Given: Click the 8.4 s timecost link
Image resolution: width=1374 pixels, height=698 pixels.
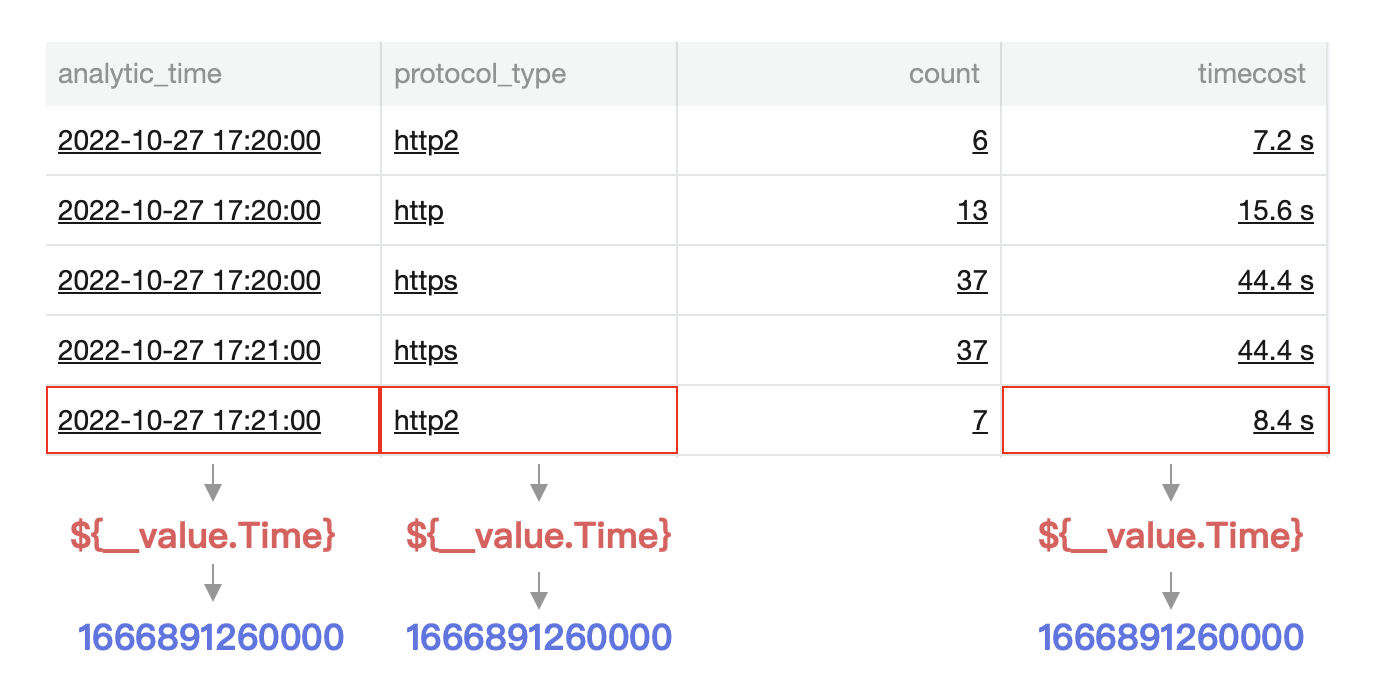Looking at the screenshot, I should coord(1283,421).
